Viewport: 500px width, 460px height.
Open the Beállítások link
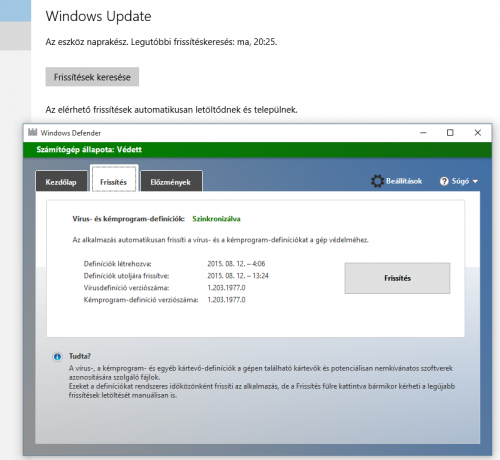404,181
